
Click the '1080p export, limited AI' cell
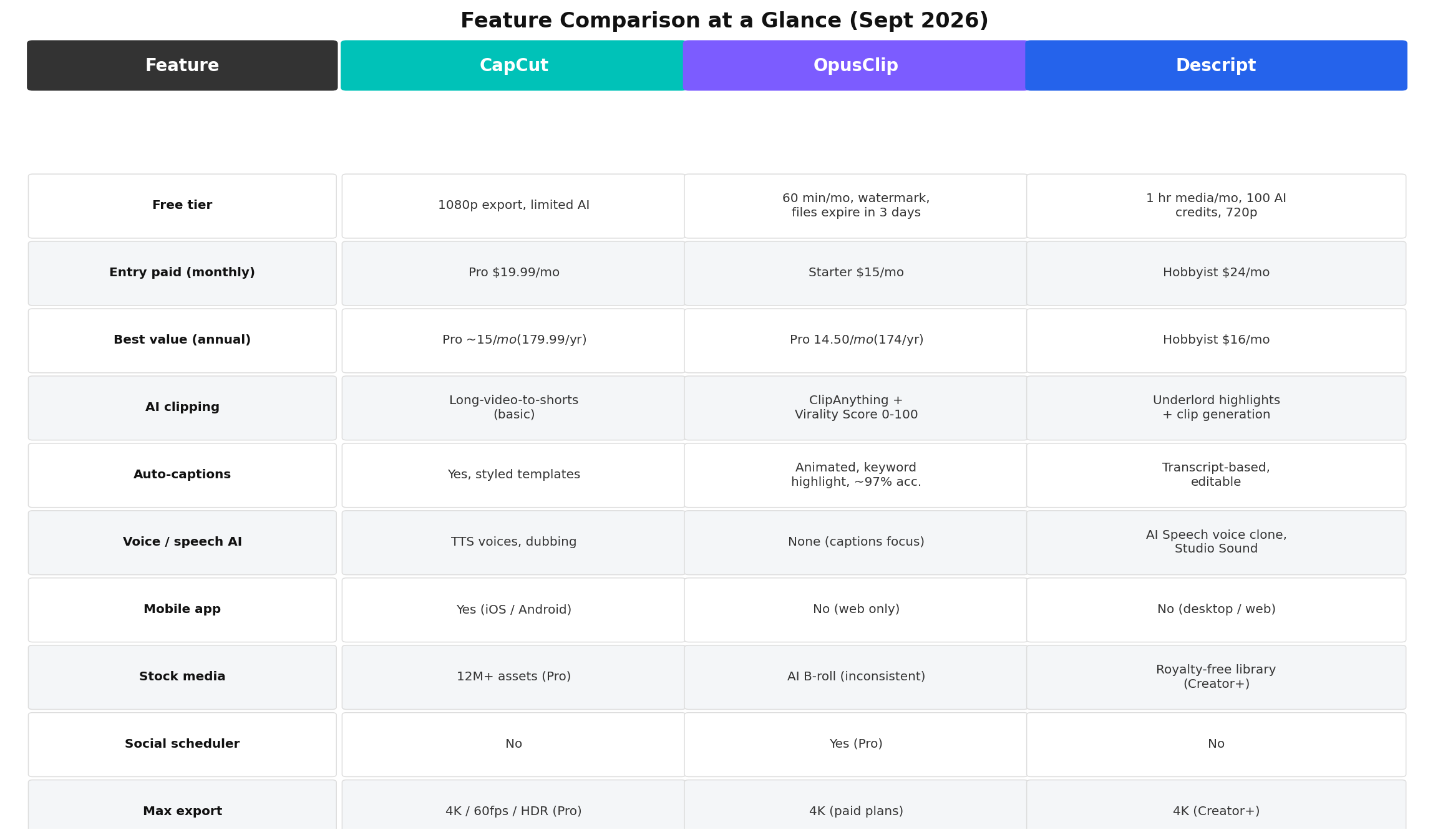[513, 206]
